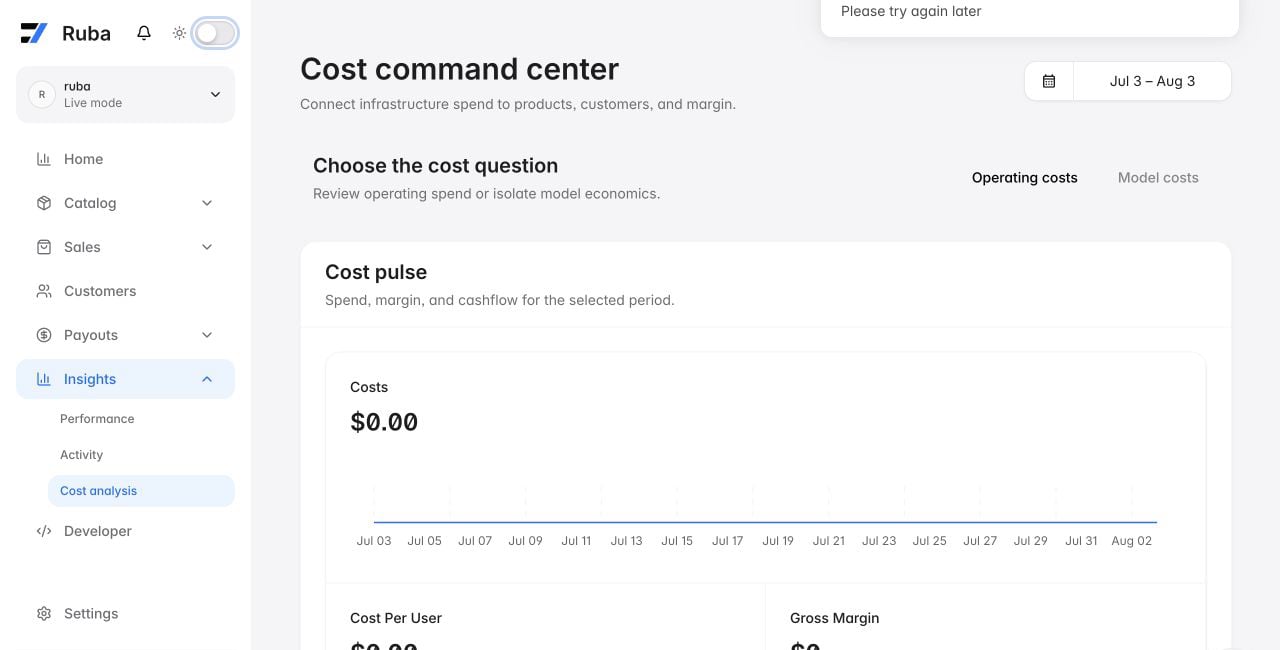Screen dimensions: 1280x650
Task: Click the Ruba logo icon
Action: point(34,33)
